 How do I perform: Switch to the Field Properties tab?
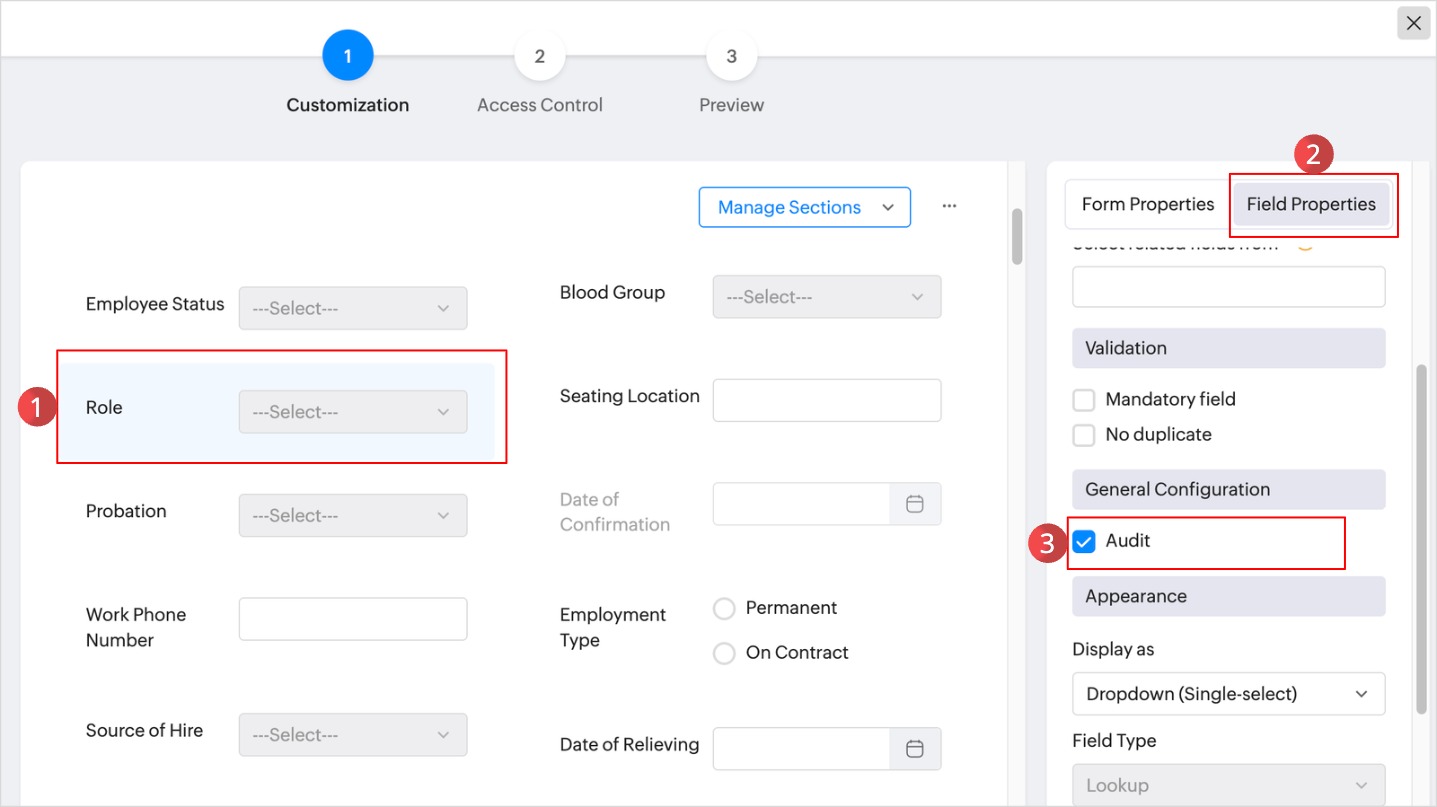[1310, 204]
